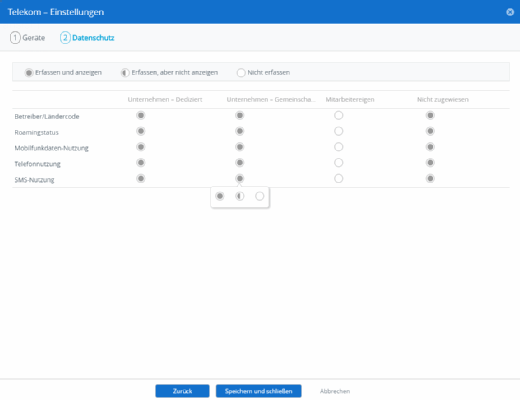
Task: Click column header Unternehmen – Gemeinscha...
Action: [271, 100]
